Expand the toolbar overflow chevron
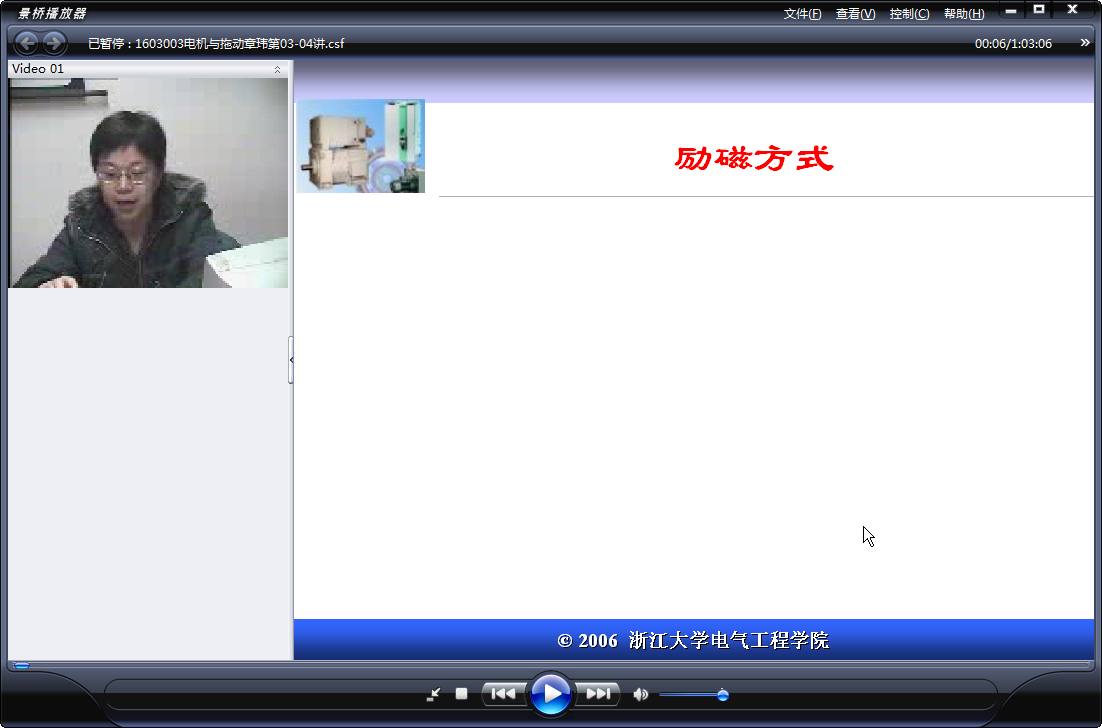This screenshot has width=1102, height=728. 1085,43
